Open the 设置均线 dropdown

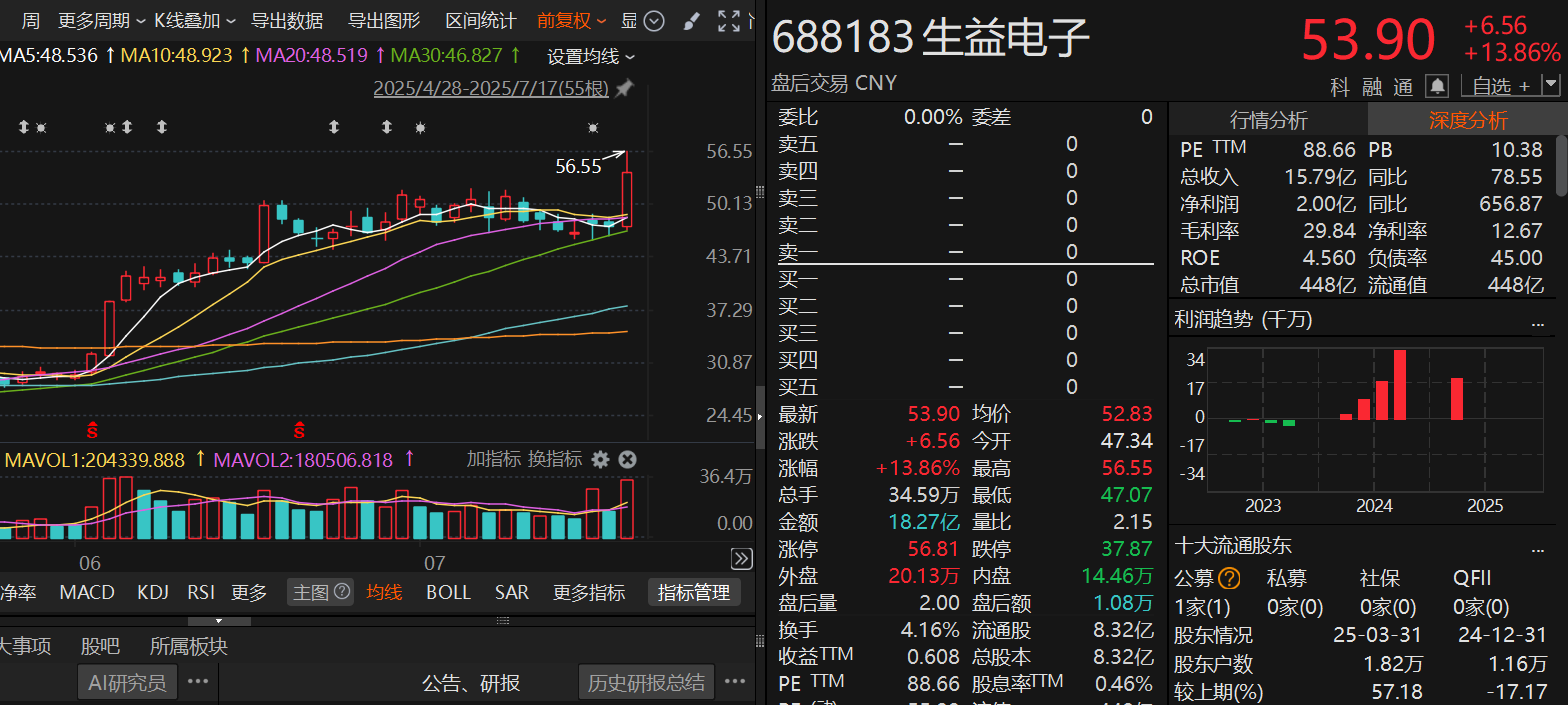pos(591,56)
